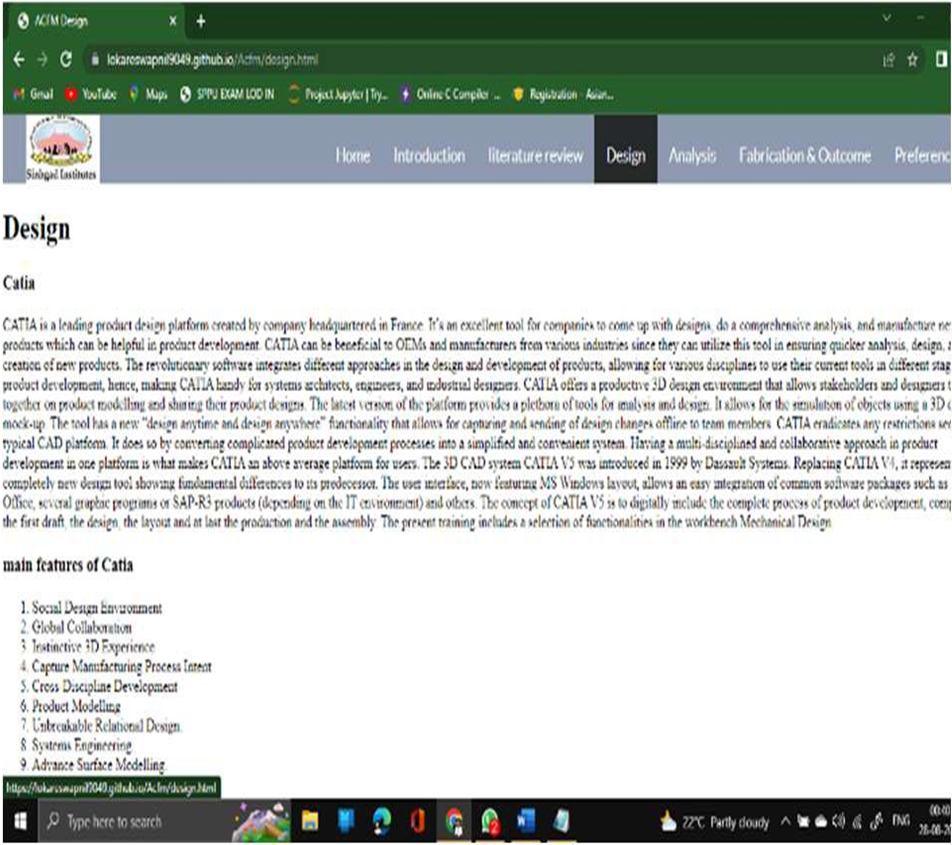
Task: Click 'Capture Manufacturing Process Intent' item
Action: click(x=121, y=667)
